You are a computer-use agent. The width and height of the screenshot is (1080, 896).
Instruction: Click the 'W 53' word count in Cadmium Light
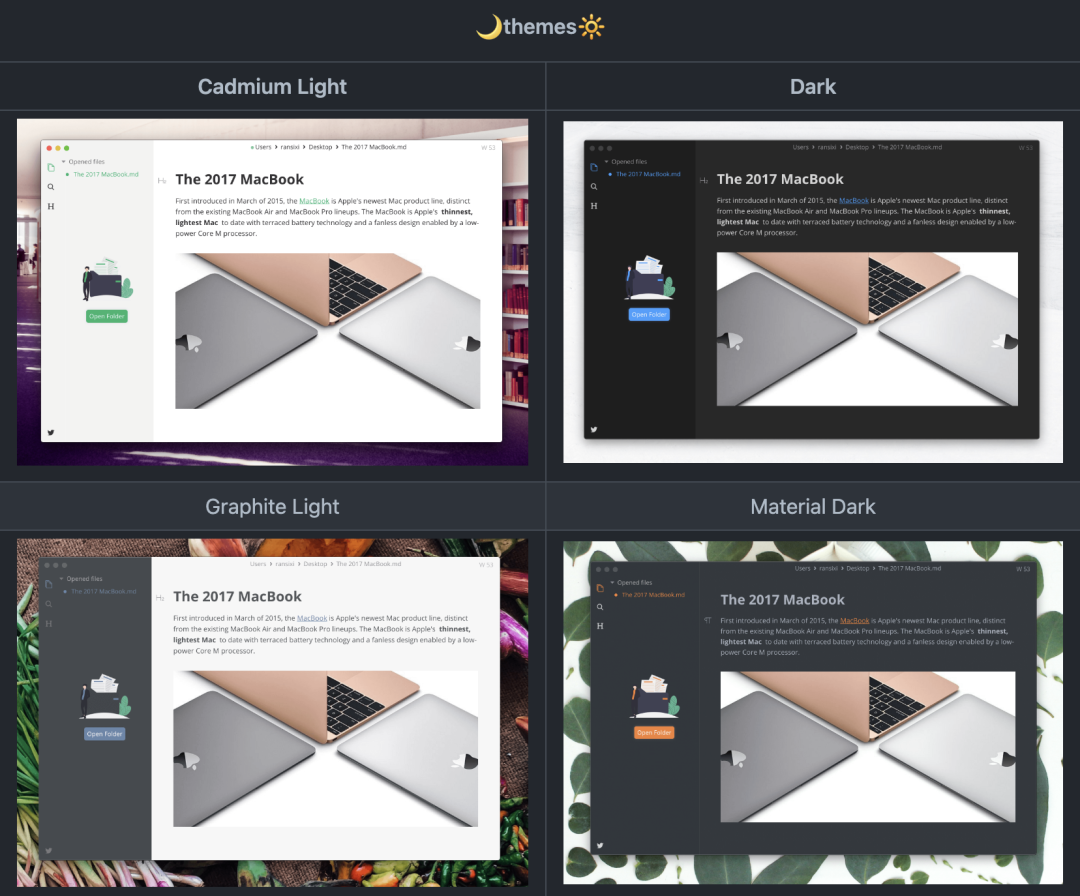coord(488,148)
